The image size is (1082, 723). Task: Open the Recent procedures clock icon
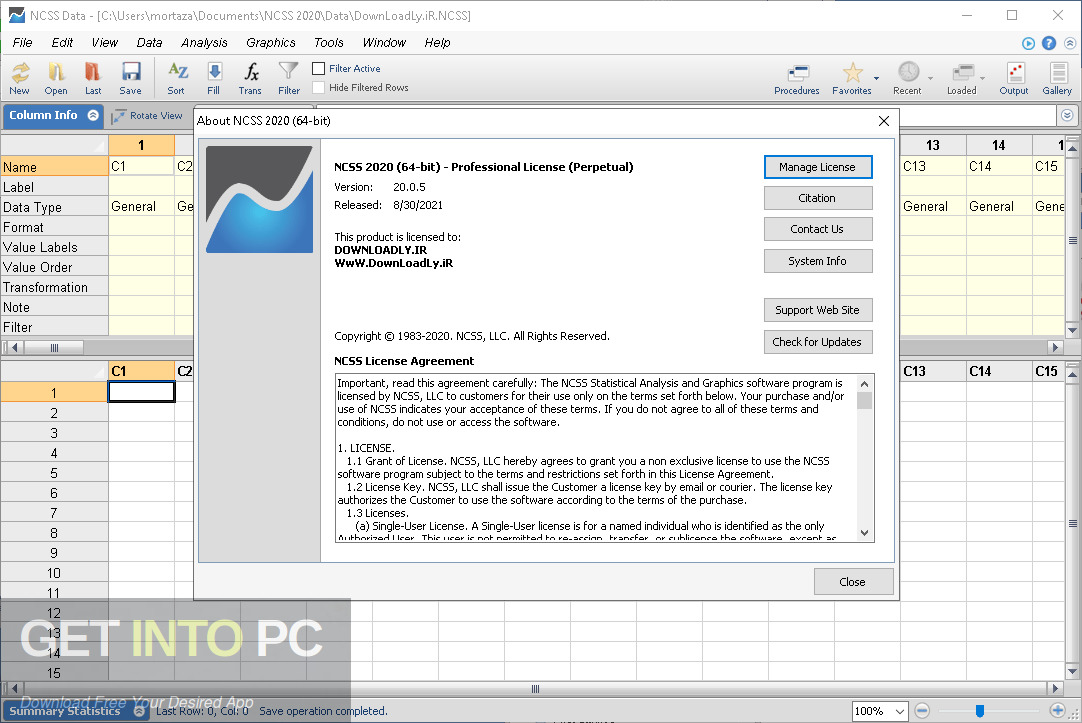click(907, 79)
